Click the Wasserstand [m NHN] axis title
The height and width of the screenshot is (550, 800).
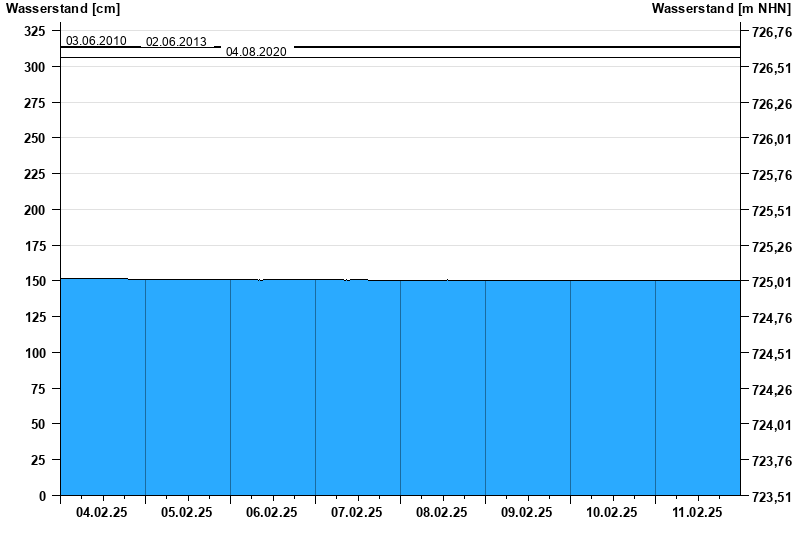[x=721, y=9]
